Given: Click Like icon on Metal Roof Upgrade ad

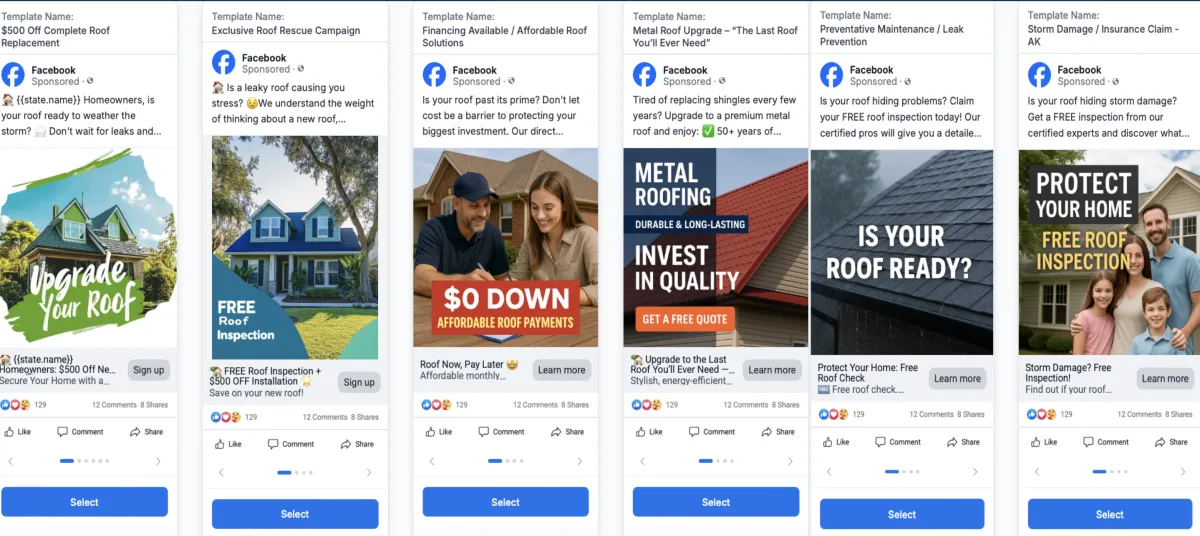Looking at the screenshot, I should coord(640,432).
